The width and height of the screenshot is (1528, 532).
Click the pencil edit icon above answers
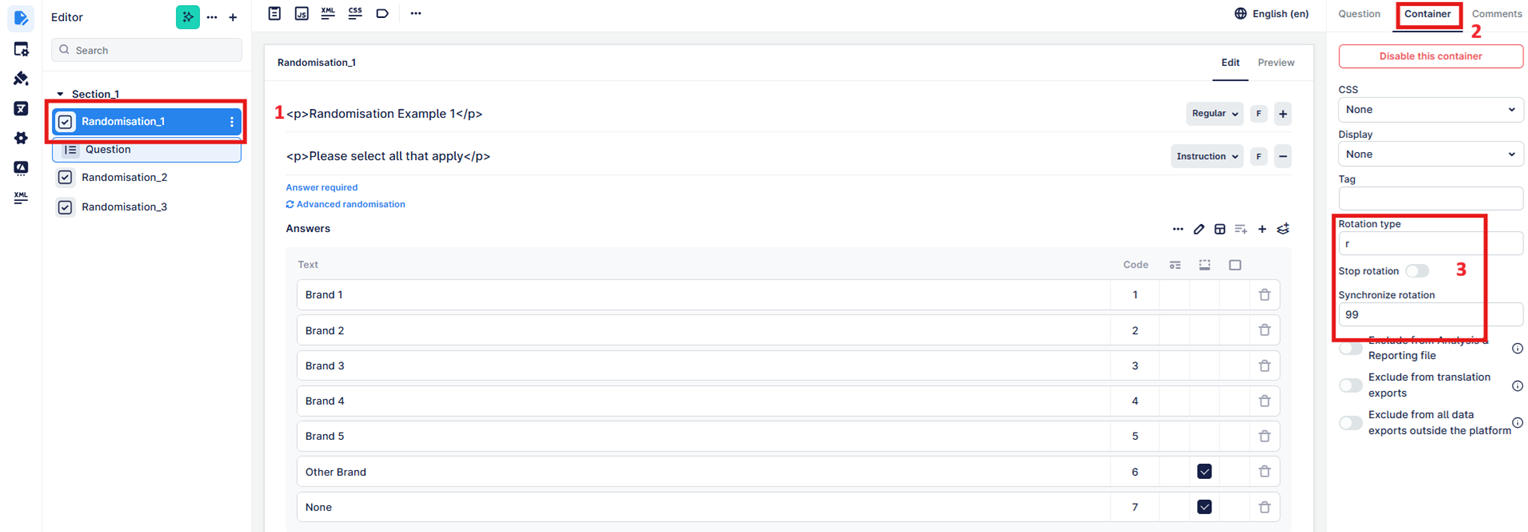(x=1199, y=229)
